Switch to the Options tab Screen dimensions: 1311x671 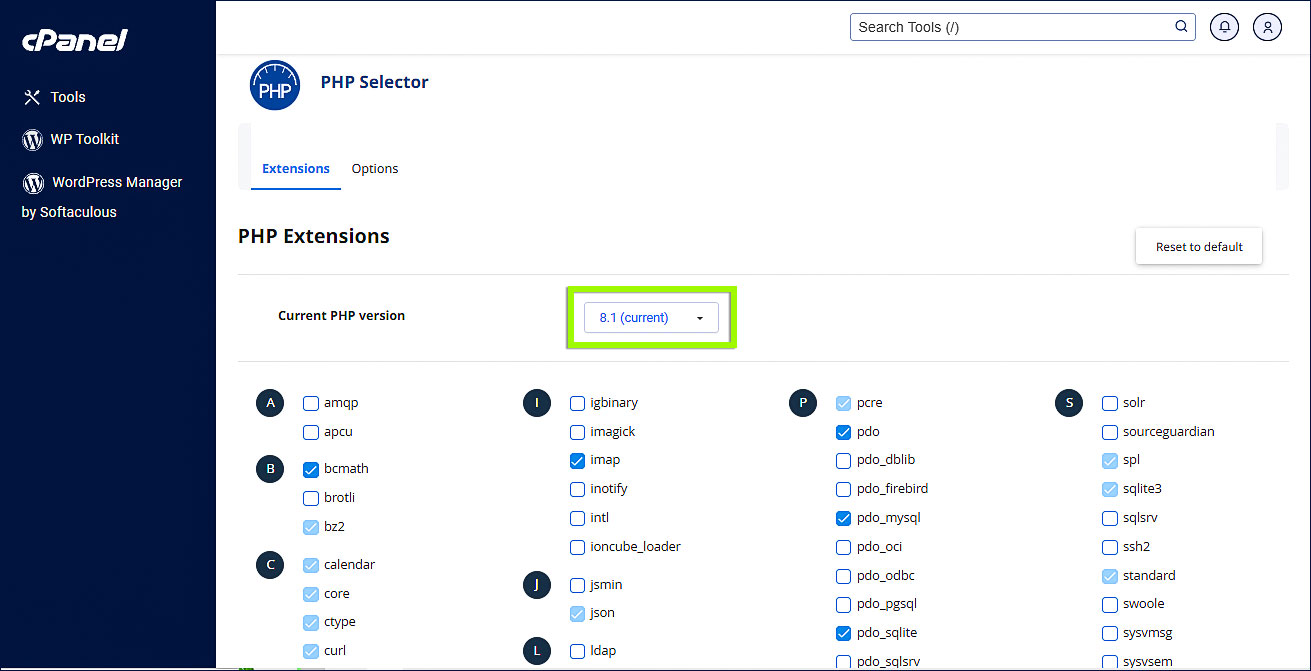[375, 169]
